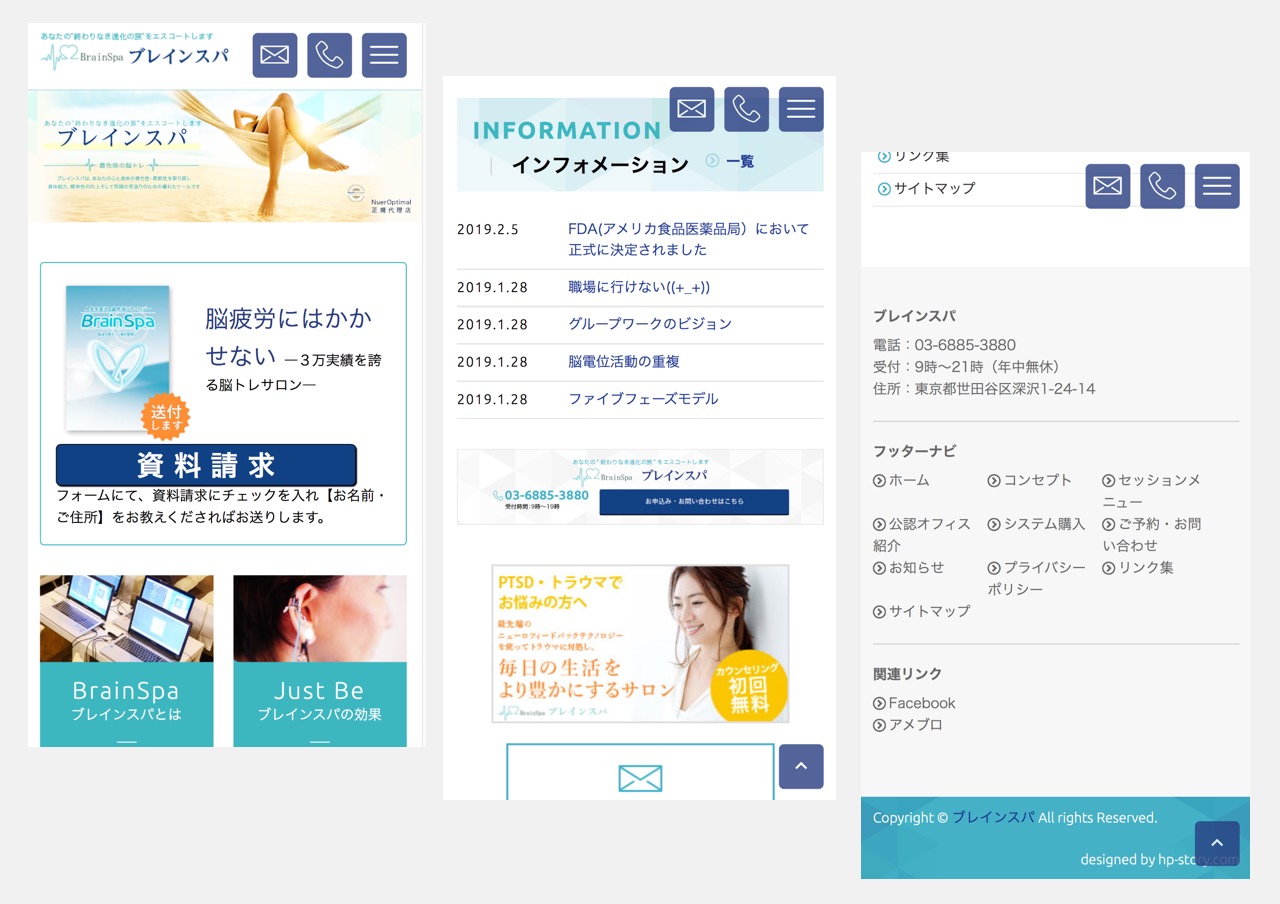Click ご予約・お問い合わせ in footer navigation
This screenshot has height=904, width=1280.
tap(1152, 534)
